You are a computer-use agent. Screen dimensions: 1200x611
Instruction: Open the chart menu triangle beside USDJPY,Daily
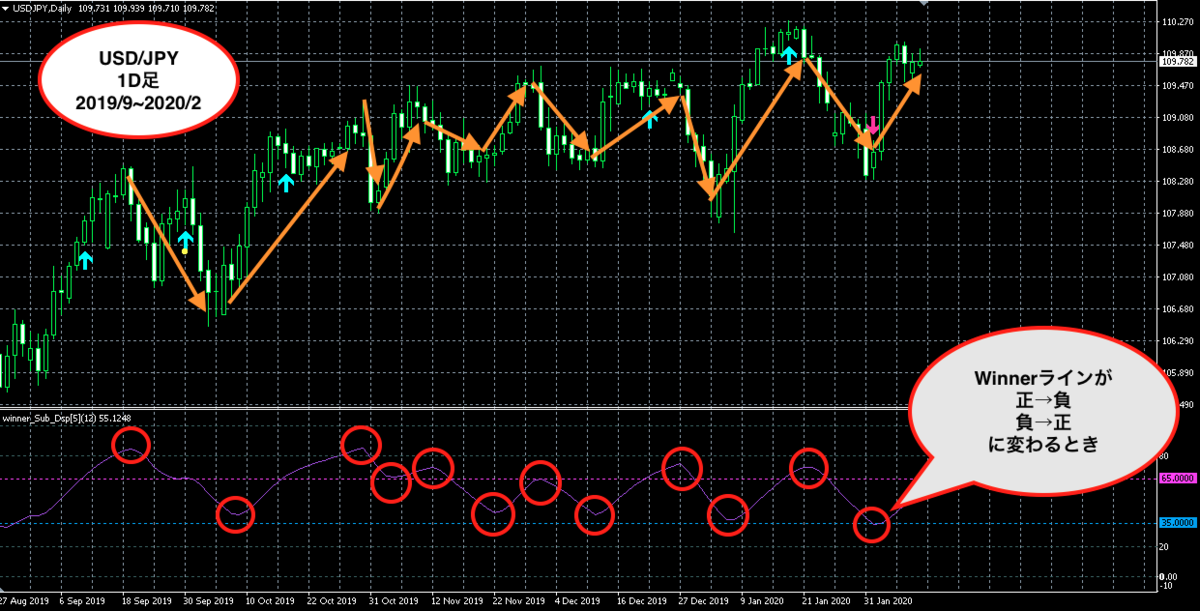point(5,7)
